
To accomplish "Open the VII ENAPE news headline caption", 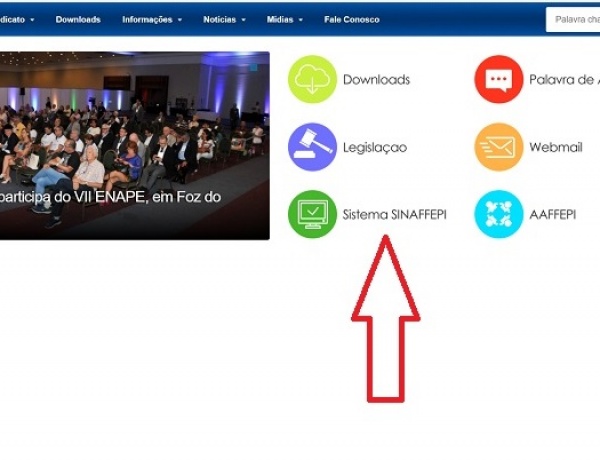I will pos(110,197).
